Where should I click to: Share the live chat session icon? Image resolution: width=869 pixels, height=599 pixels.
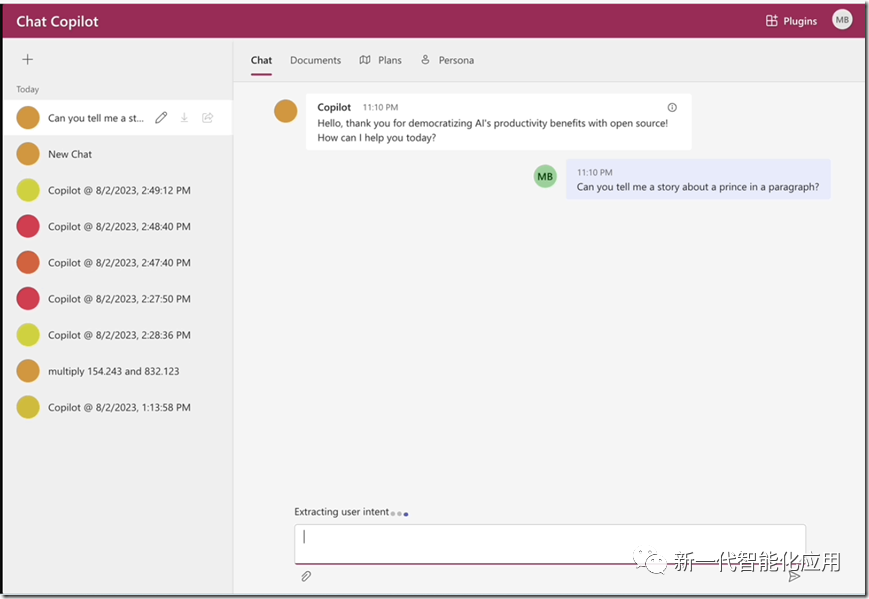pyautogui.click(x=208, y=117)
